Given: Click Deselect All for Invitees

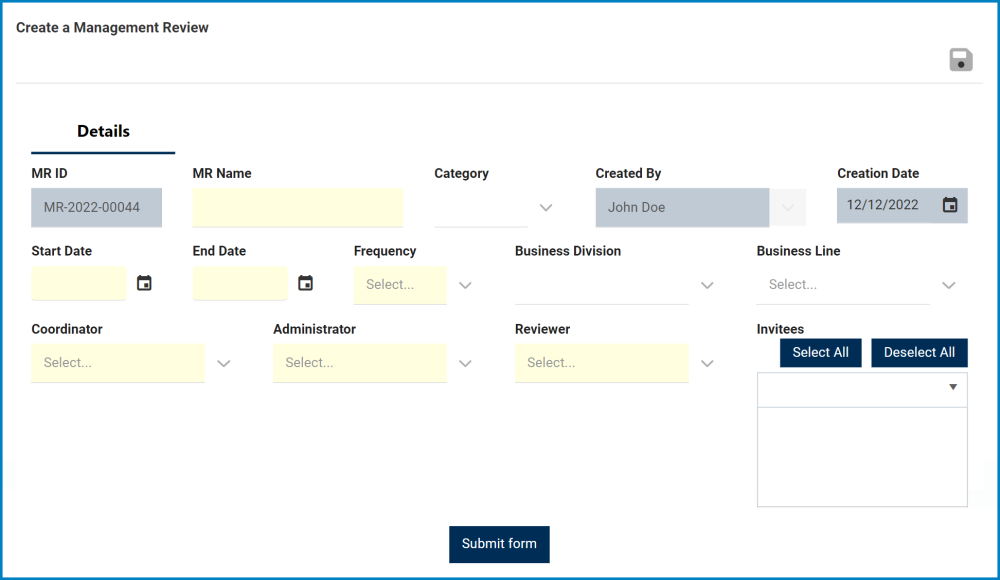Looking at the screenshot, I should coord(919,352).
